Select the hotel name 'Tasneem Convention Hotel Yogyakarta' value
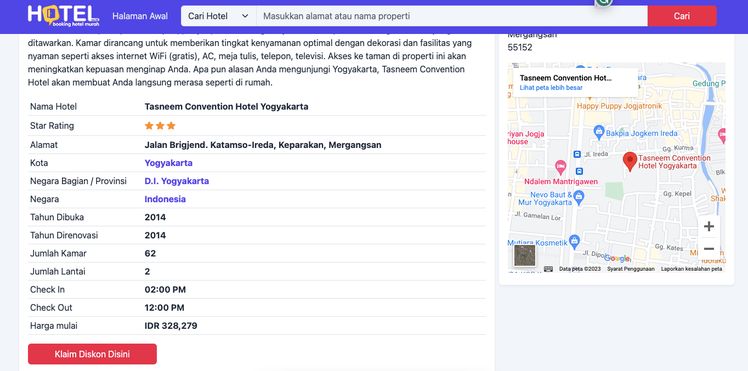Image resolution: width=748 pixels, height=371 pixels. pyautogui.click(x=226, y=107)
